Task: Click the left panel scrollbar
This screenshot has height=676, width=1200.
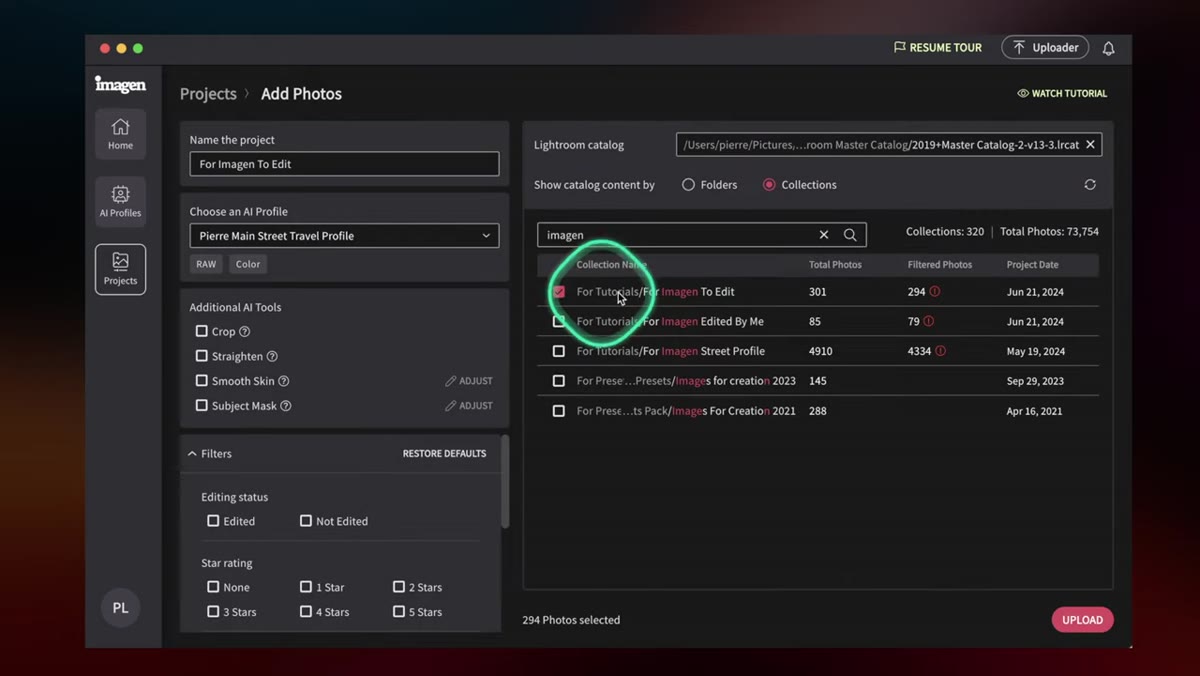Action: pos(505,483)
